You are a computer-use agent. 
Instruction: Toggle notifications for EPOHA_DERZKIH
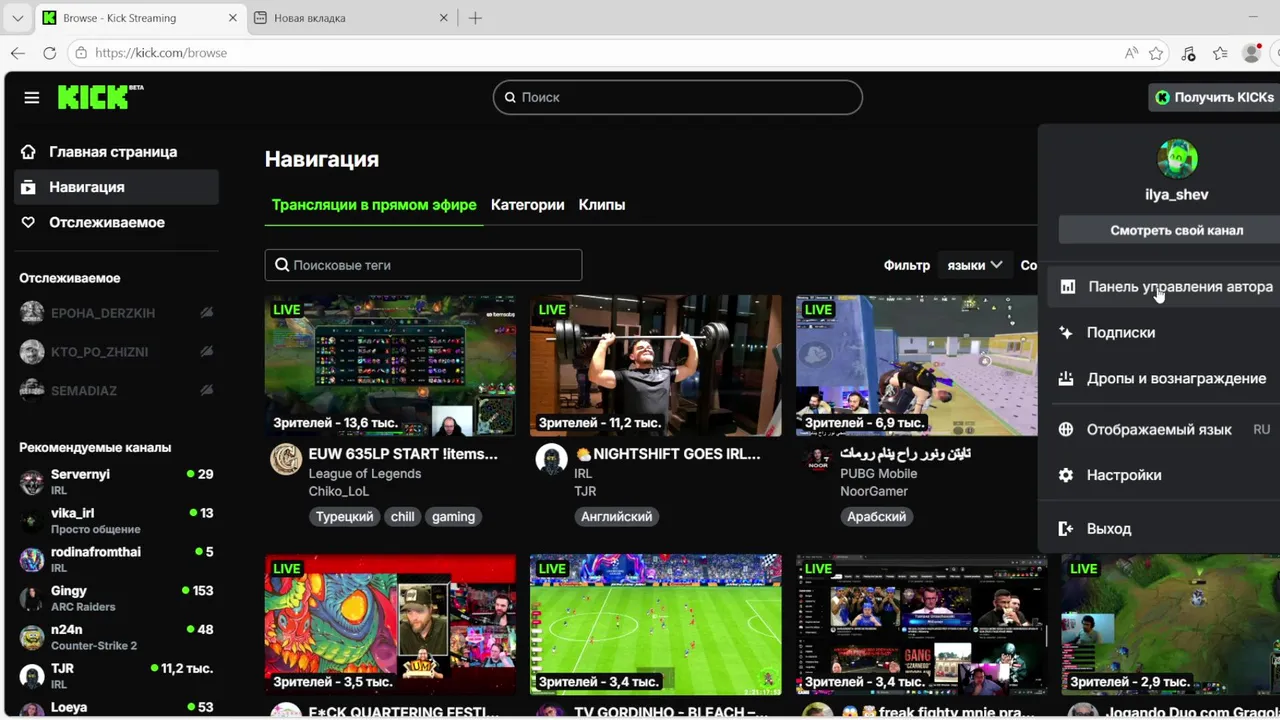tap(206, 313)
